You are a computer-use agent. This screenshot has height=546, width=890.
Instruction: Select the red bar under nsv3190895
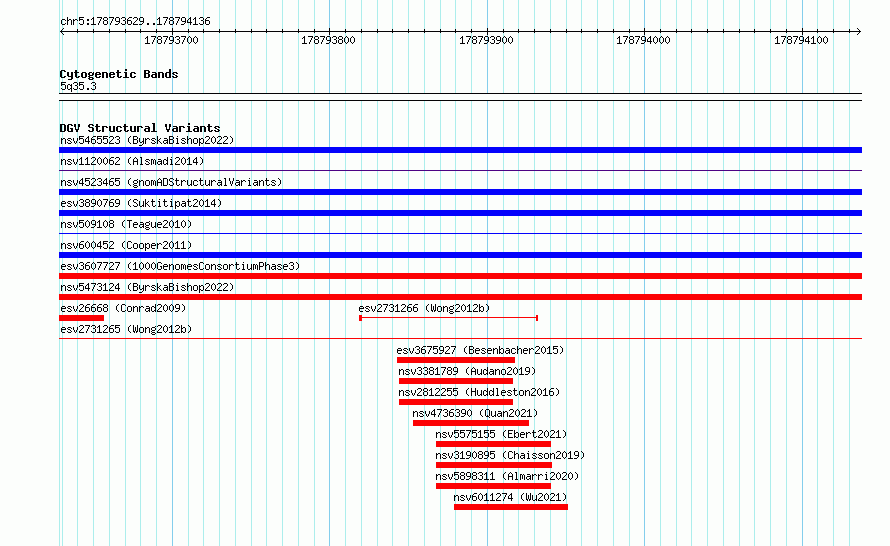pyautogui.click(x=494, y=465)
